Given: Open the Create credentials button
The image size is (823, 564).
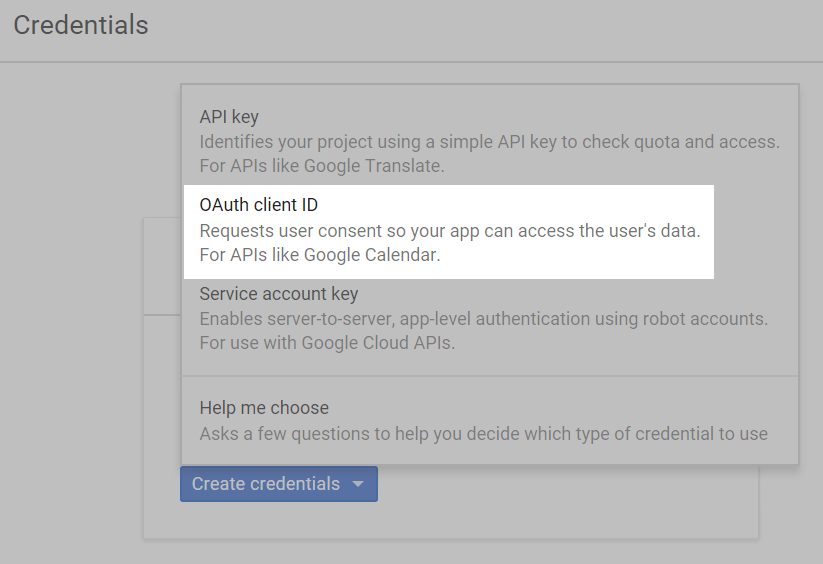Looking at the screenshot, I should coord(279,484).
